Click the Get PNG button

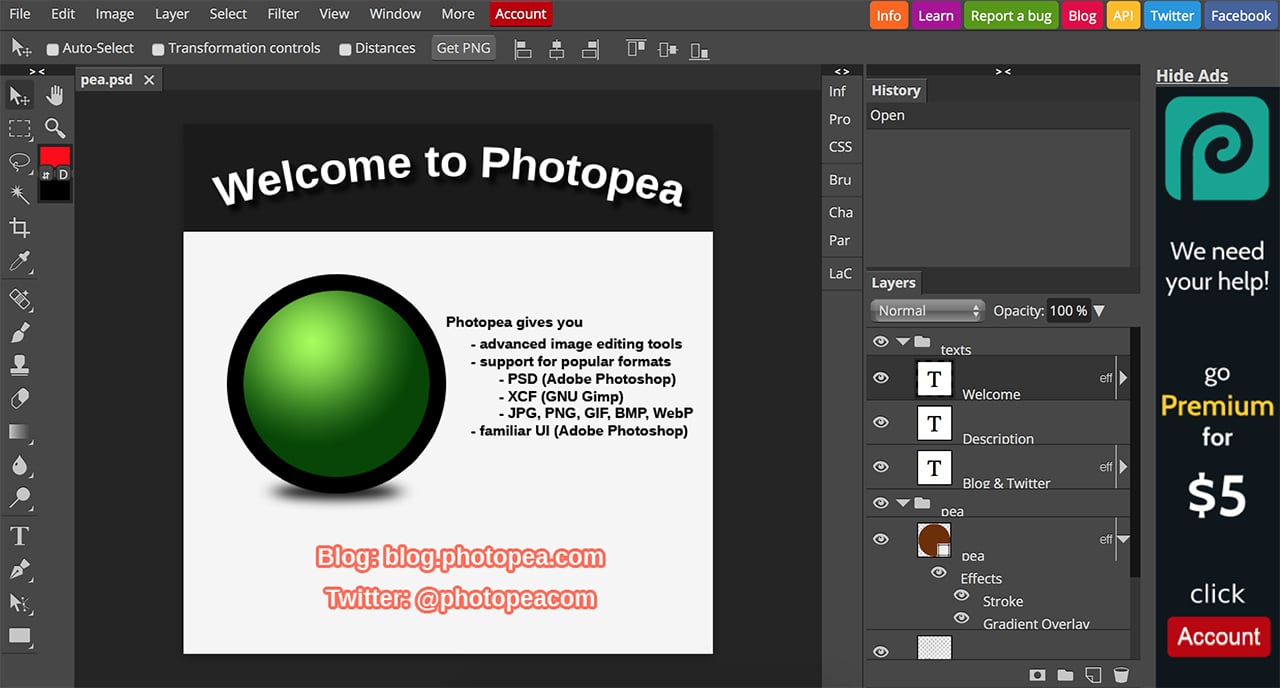point(464,48)
